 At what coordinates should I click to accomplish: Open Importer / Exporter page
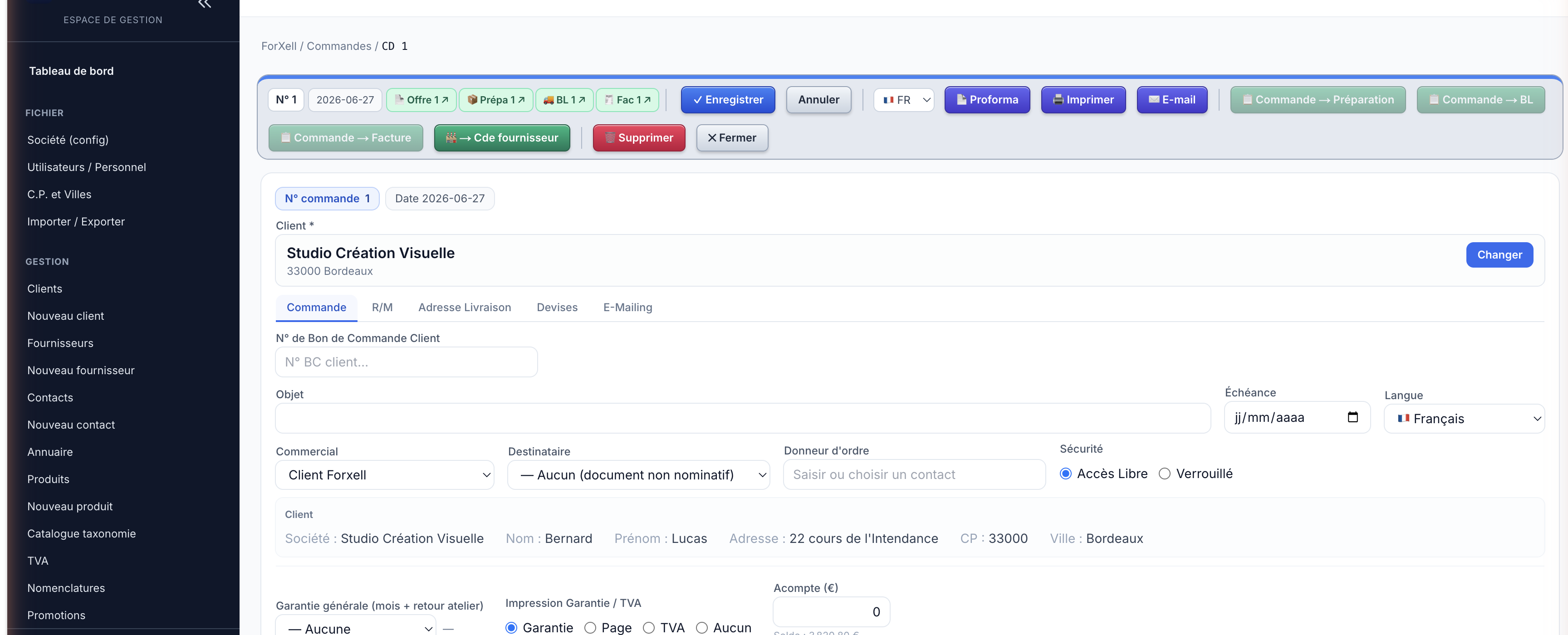[x=75, y=222]
